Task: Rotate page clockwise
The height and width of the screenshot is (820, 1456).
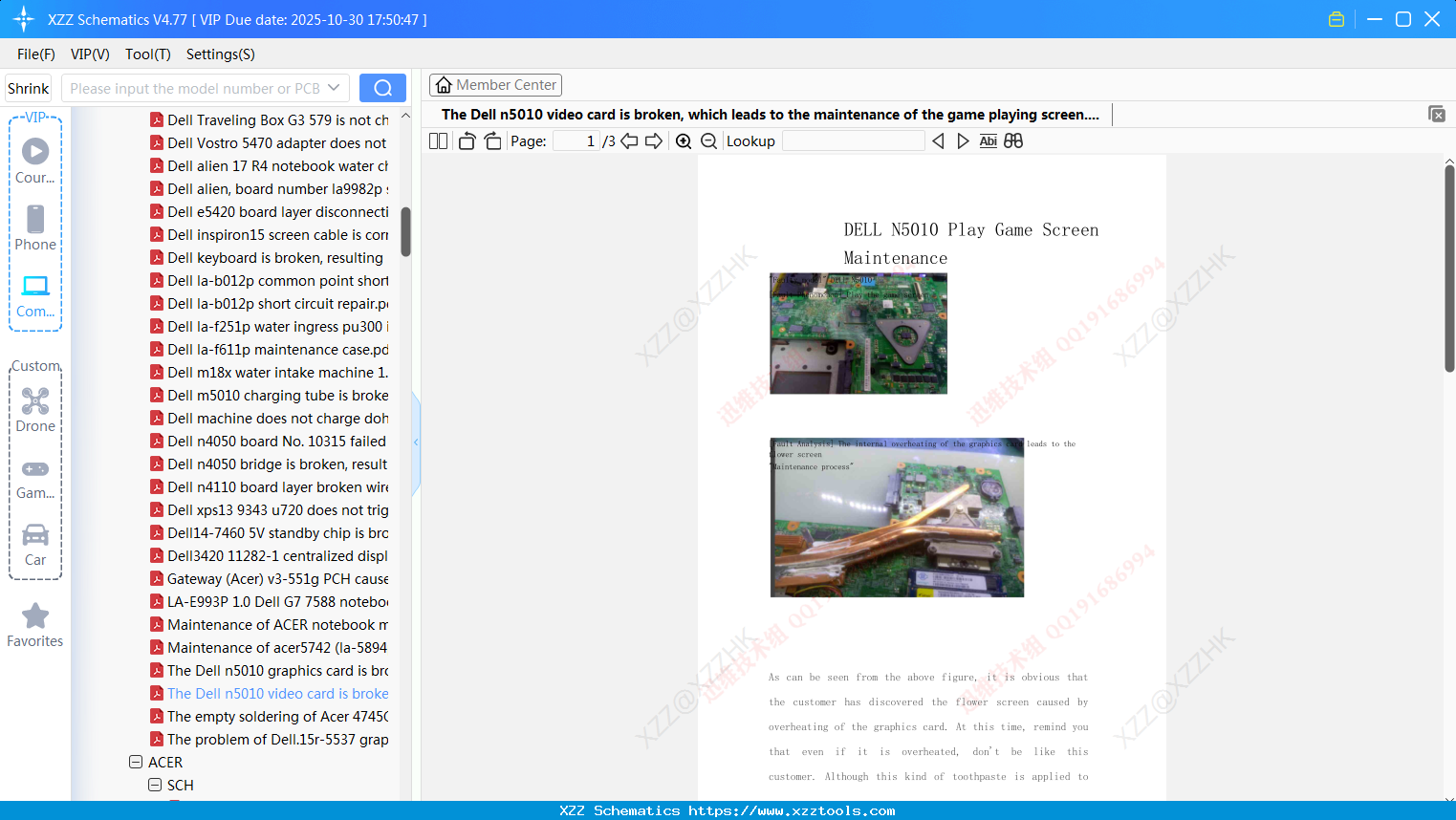Action: coord(492,140)
